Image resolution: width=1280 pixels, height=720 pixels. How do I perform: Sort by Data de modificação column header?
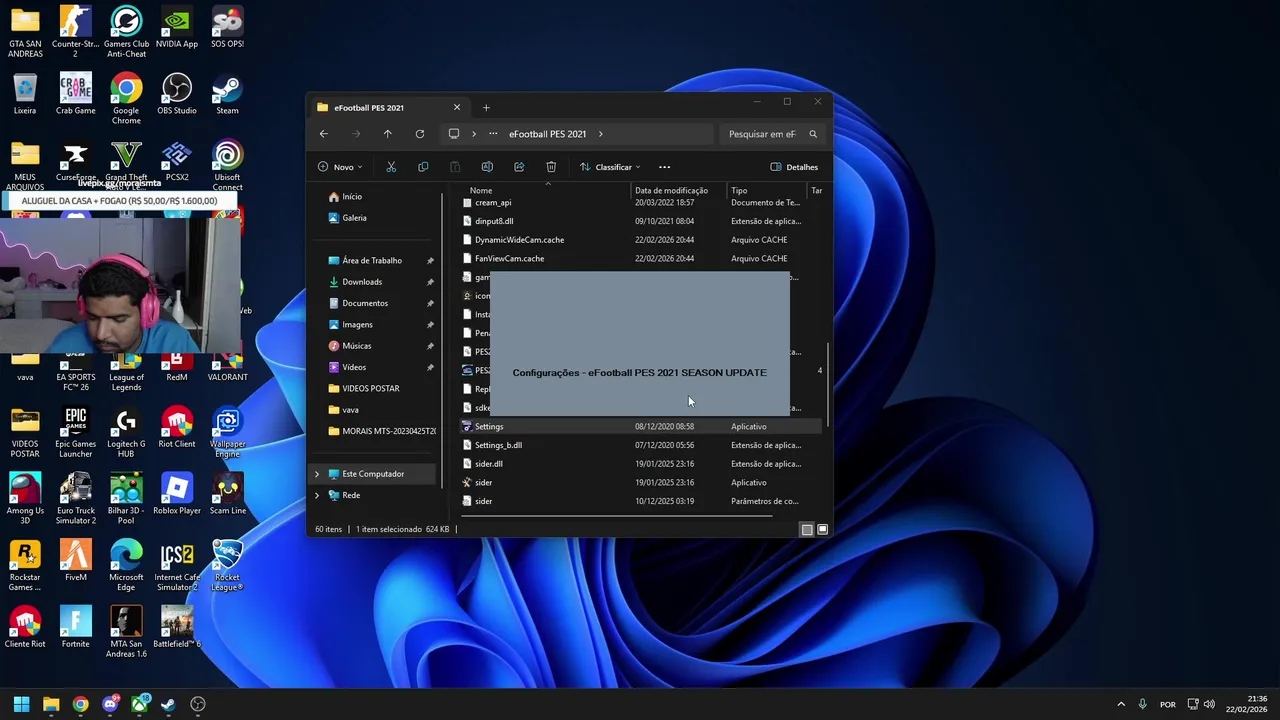pos(671,191)
